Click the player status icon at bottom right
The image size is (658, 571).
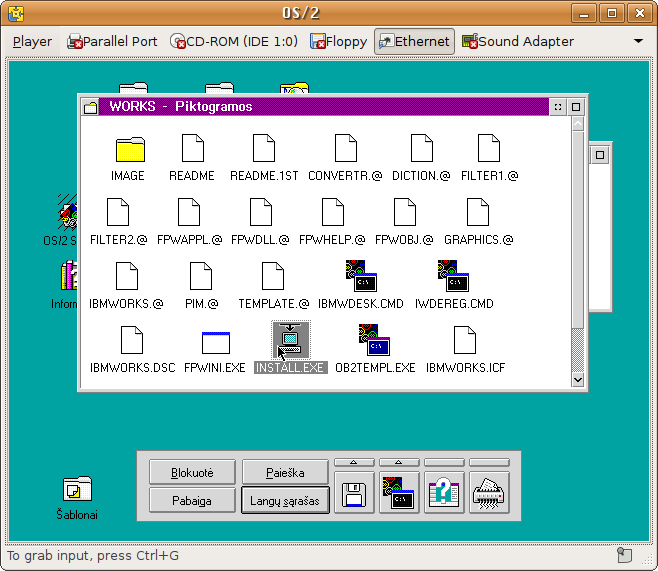click(x=624, y=555)
